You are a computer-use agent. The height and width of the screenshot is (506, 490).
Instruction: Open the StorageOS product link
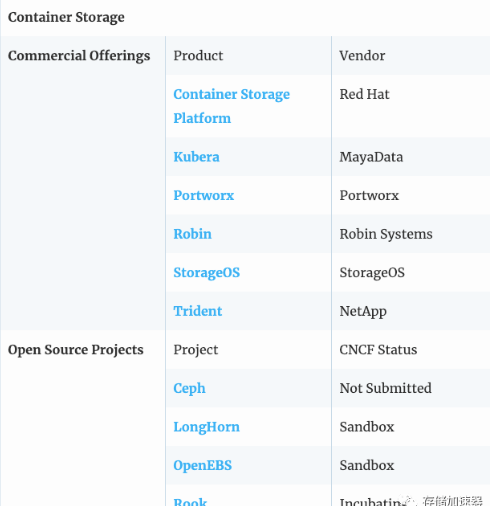[x=207, y=273]
